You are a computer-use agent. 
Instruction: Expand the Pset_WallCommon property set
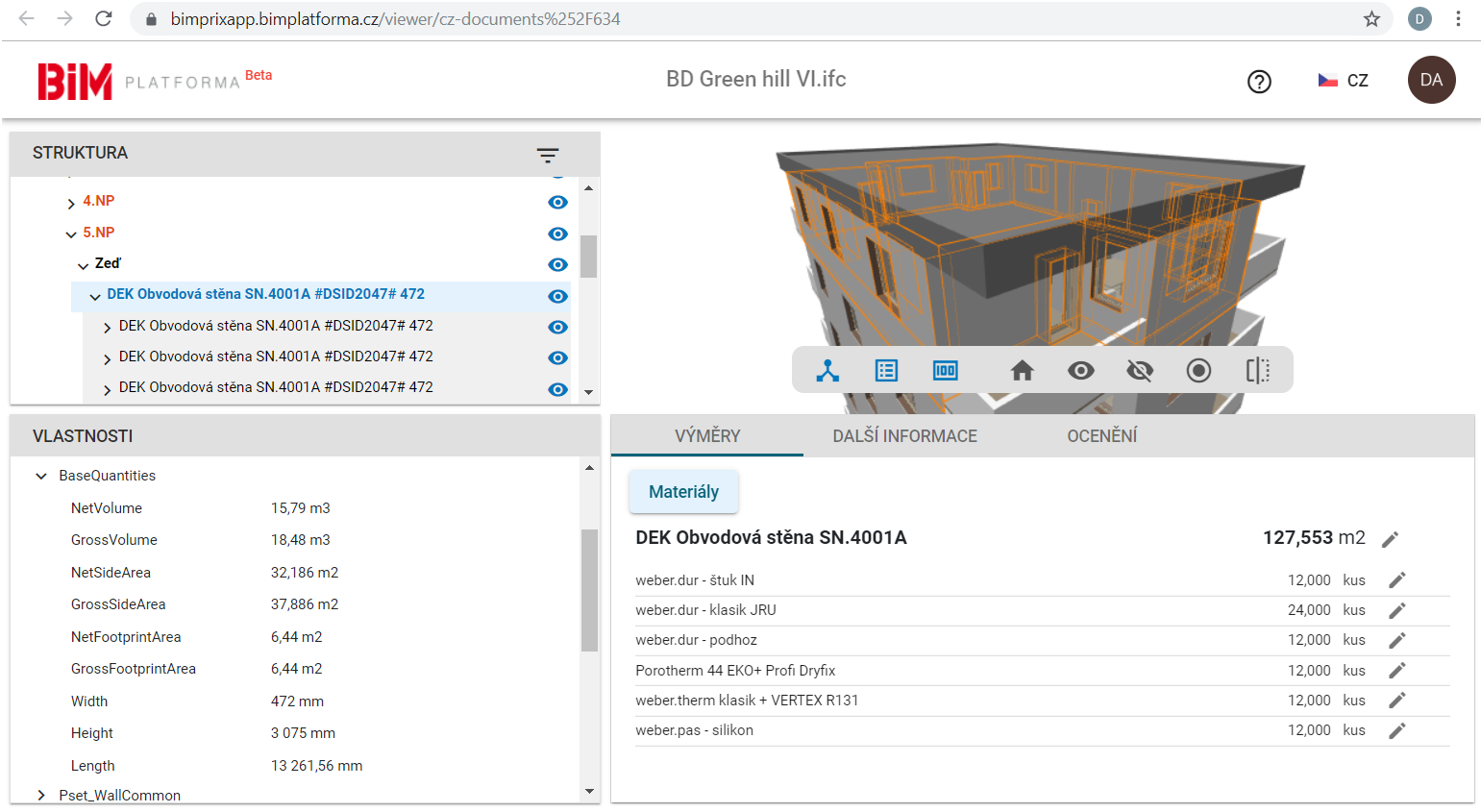(41, 796)
